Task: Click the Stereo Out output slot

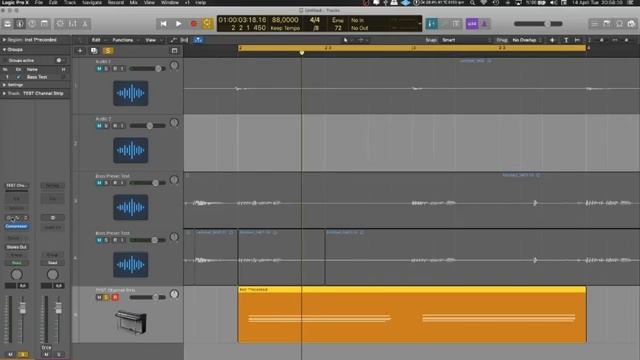Action: click(16, 247)
